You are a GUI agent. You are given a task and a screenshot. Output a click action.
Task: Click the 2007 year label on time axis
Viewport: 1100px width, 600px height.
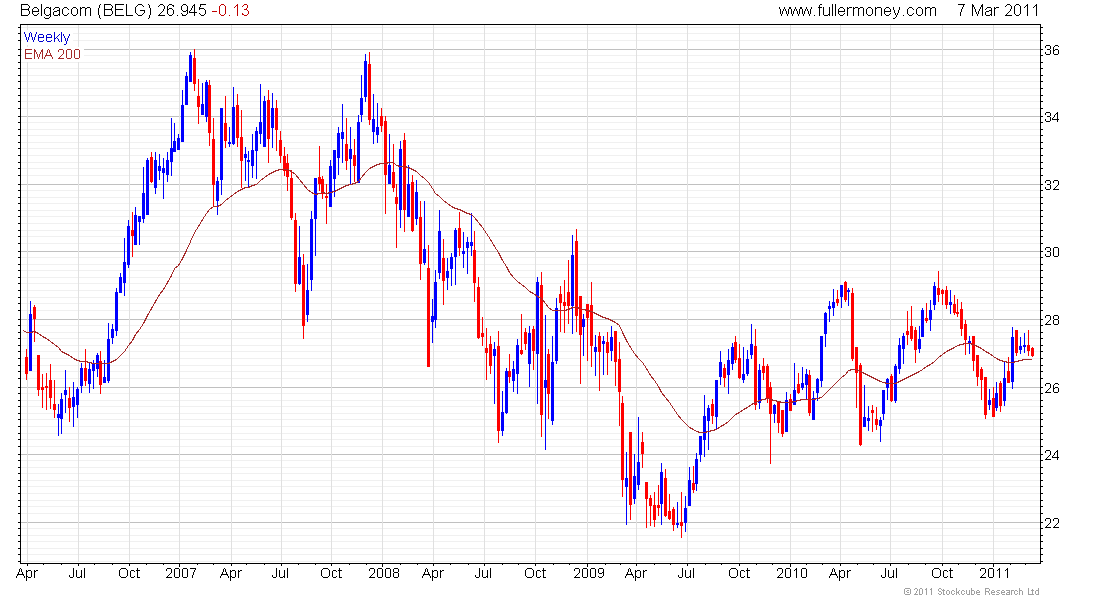click(x=180, y=573)
